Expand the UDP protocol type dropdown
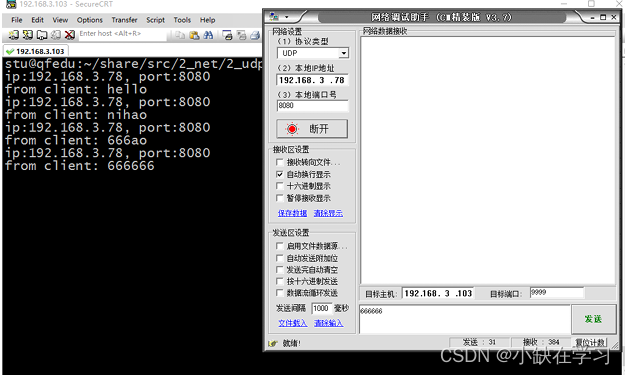625x375 pixels. [x=344, y=53]
